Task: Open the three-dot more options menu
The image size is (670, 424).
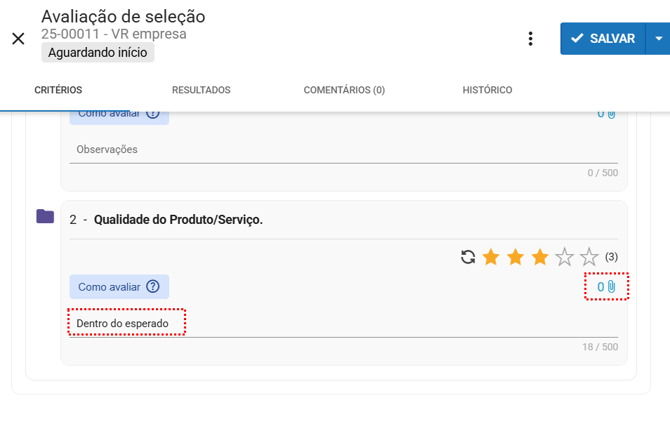Action: tap(530, 39)
